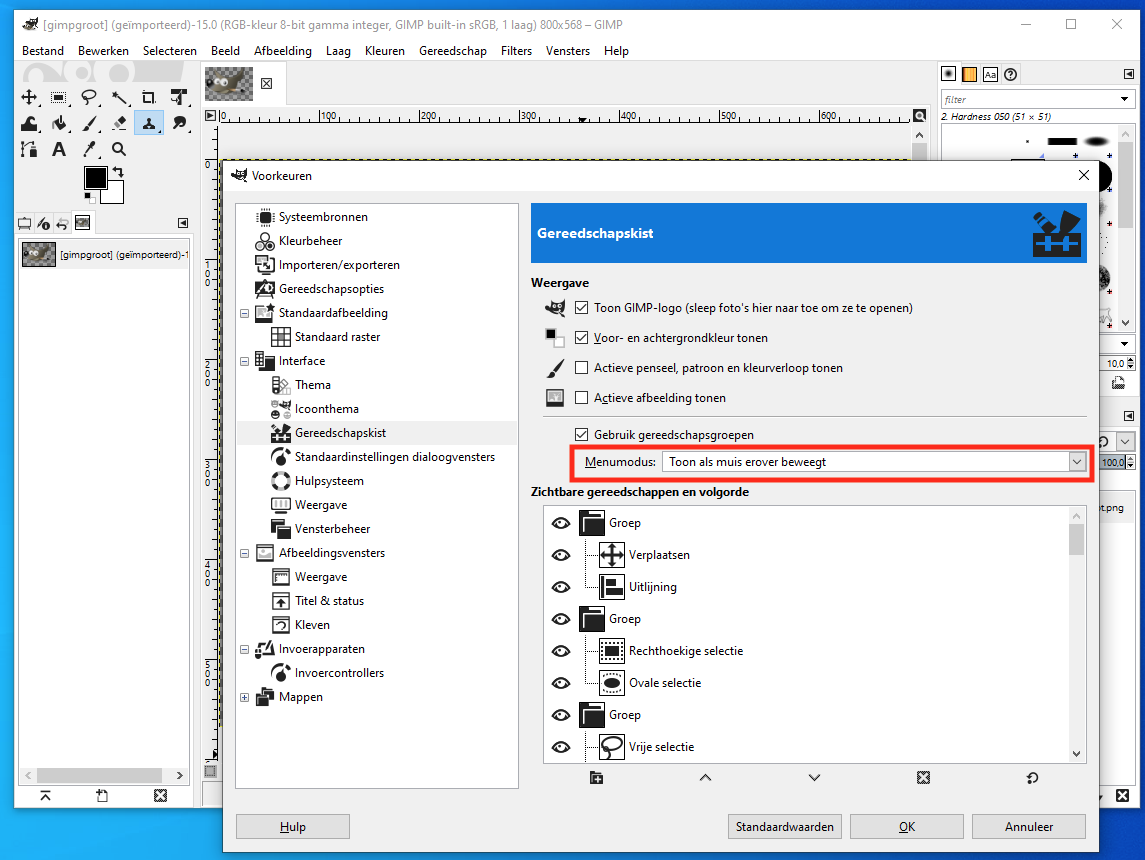1145x860 pixels.
Task: Enable 'Actieve afbeelding tonen' checkbox
Action: pos(582,398)
